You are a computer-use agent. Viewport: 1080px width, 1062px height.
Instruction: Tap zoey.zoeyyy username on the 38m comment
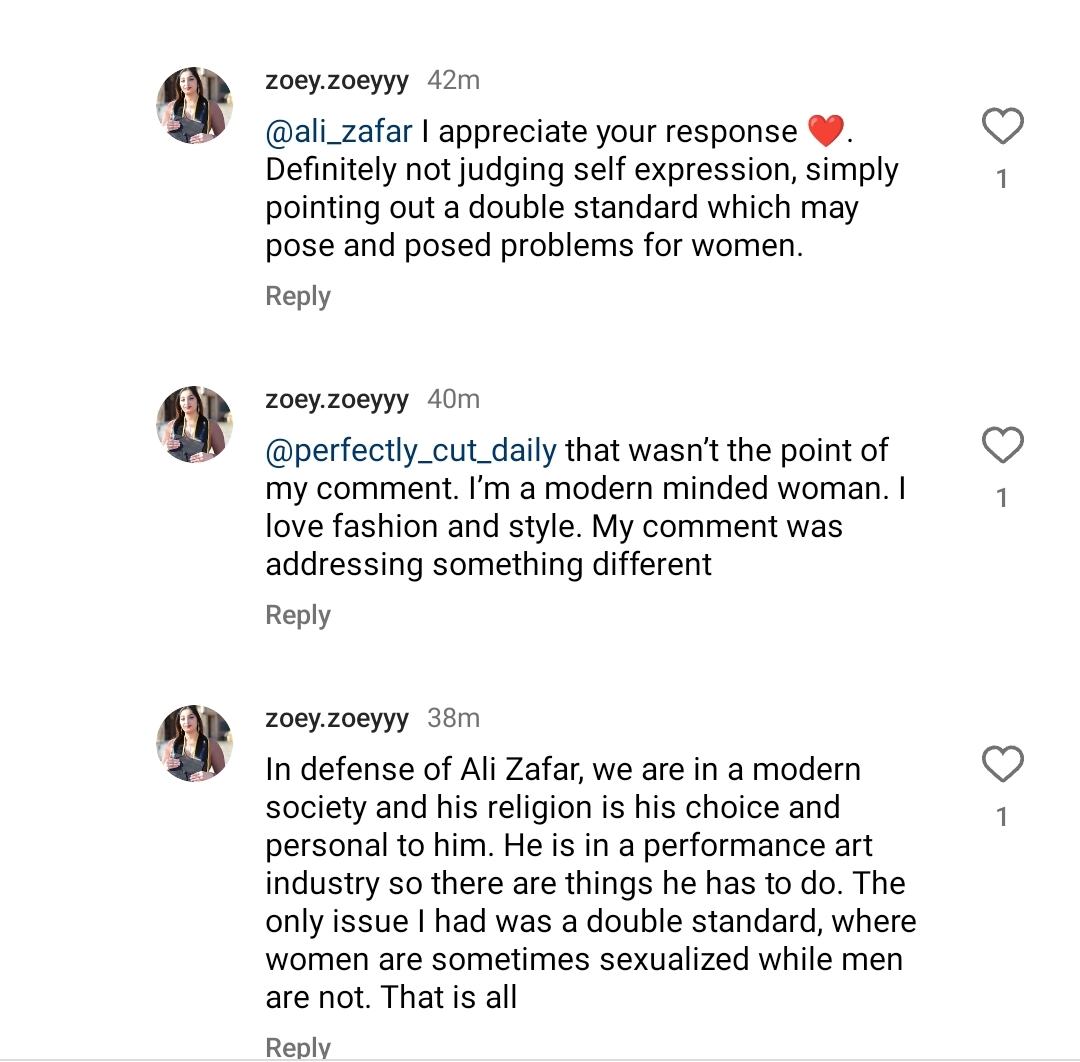click(x=337, y=718)
